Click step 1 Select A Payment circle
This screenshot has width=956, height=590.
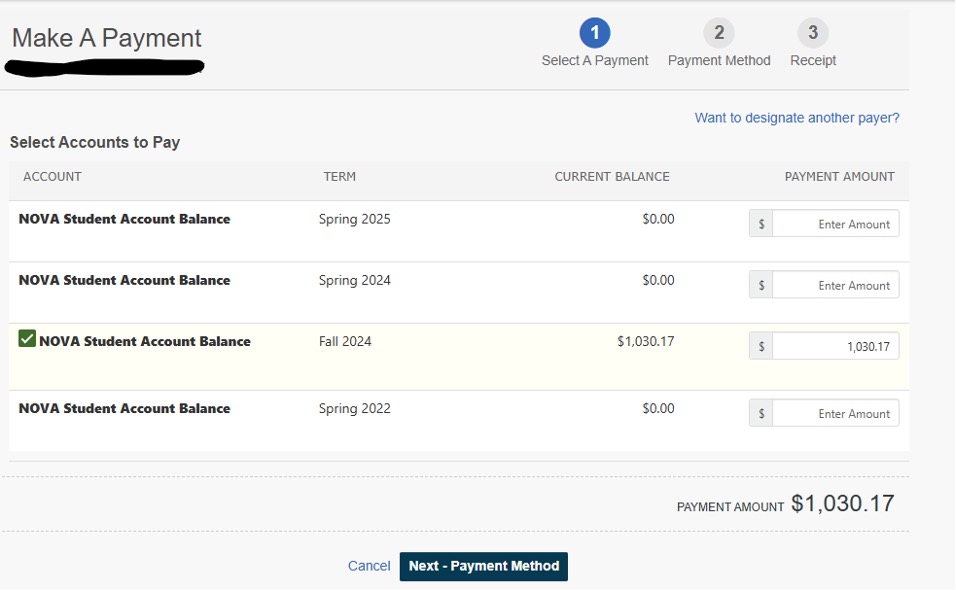click(x=595, y=33)
